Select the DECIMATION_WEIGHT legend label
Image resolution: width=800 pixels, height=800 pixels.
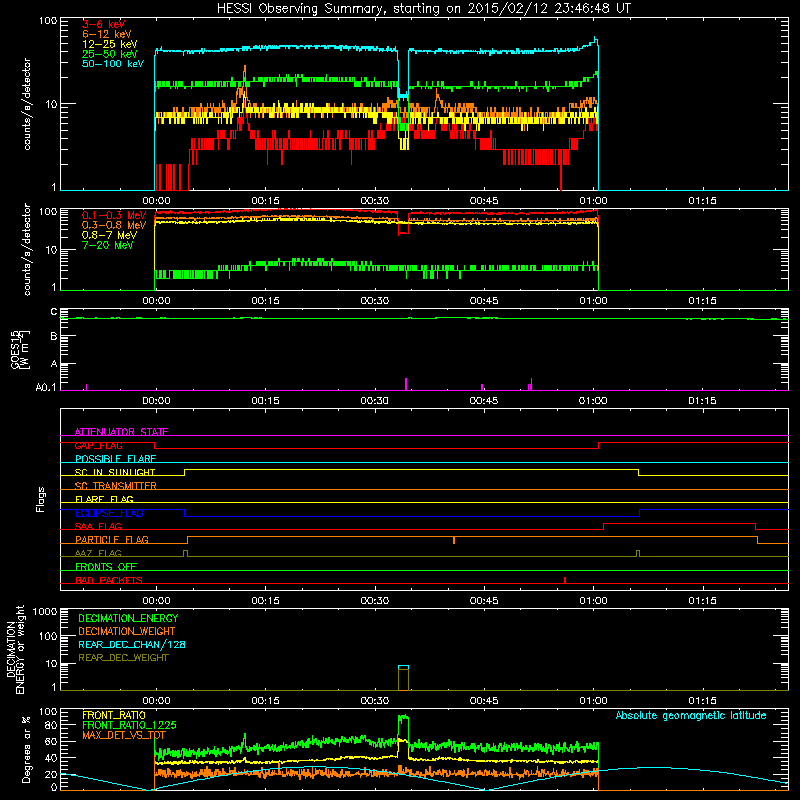[x=127, y=631]
